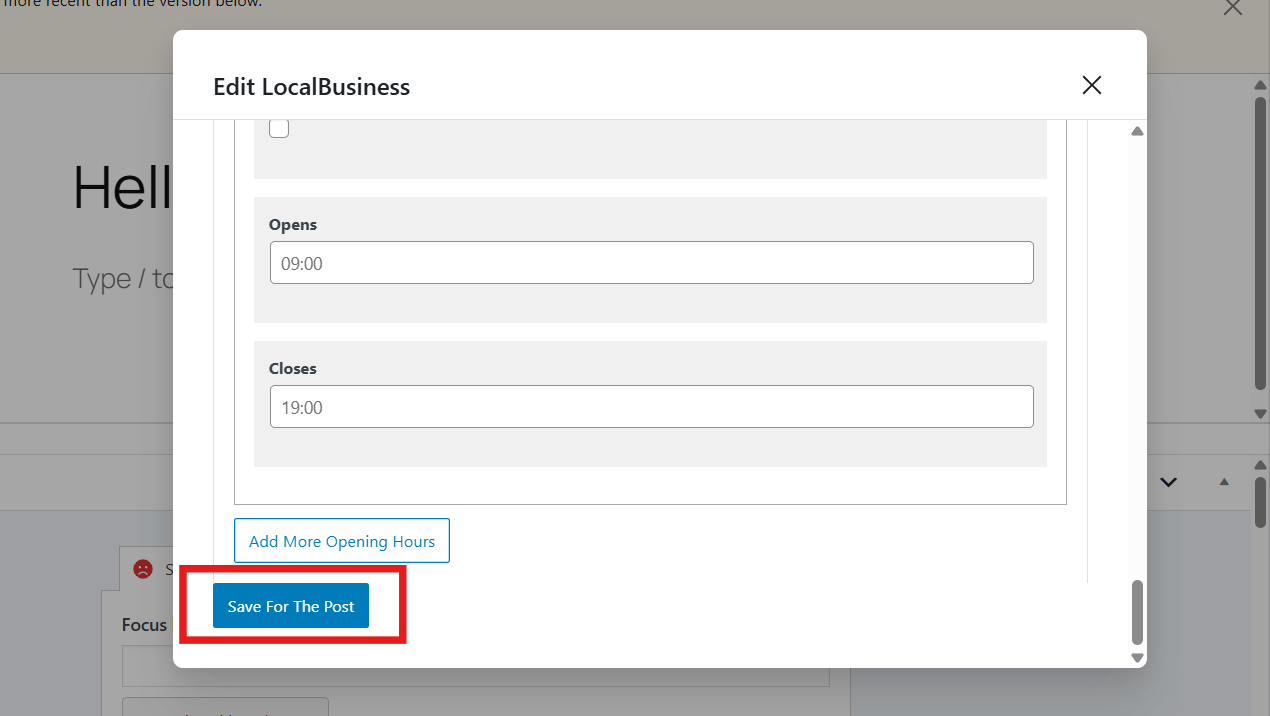Collapse the panel using chevron down icon

pos(1168,482)
